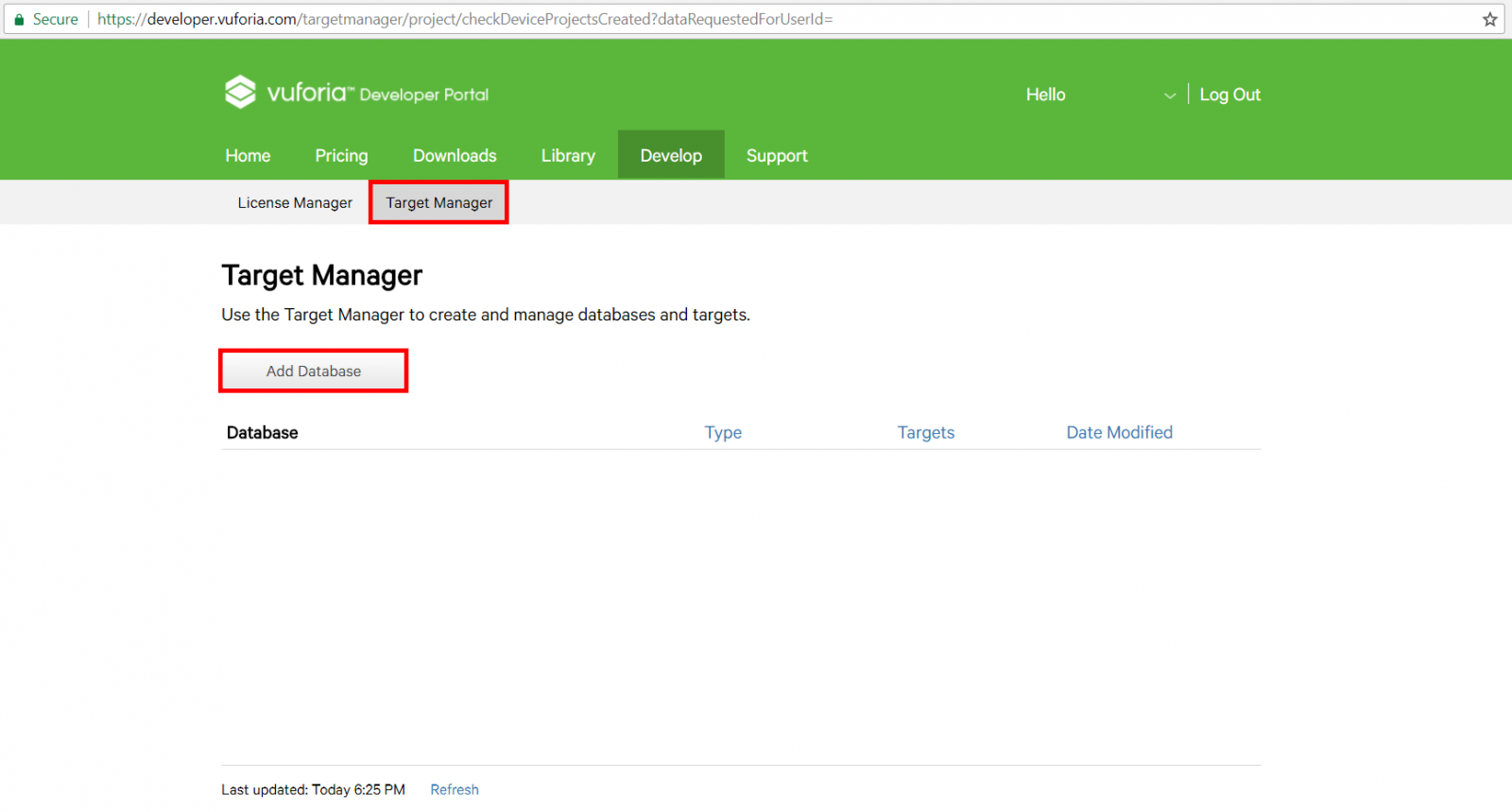Image resolution: width=1512 pixels, height=812 pixels.
Task: Open the Downloads menu item
Action: pos(455,156)
